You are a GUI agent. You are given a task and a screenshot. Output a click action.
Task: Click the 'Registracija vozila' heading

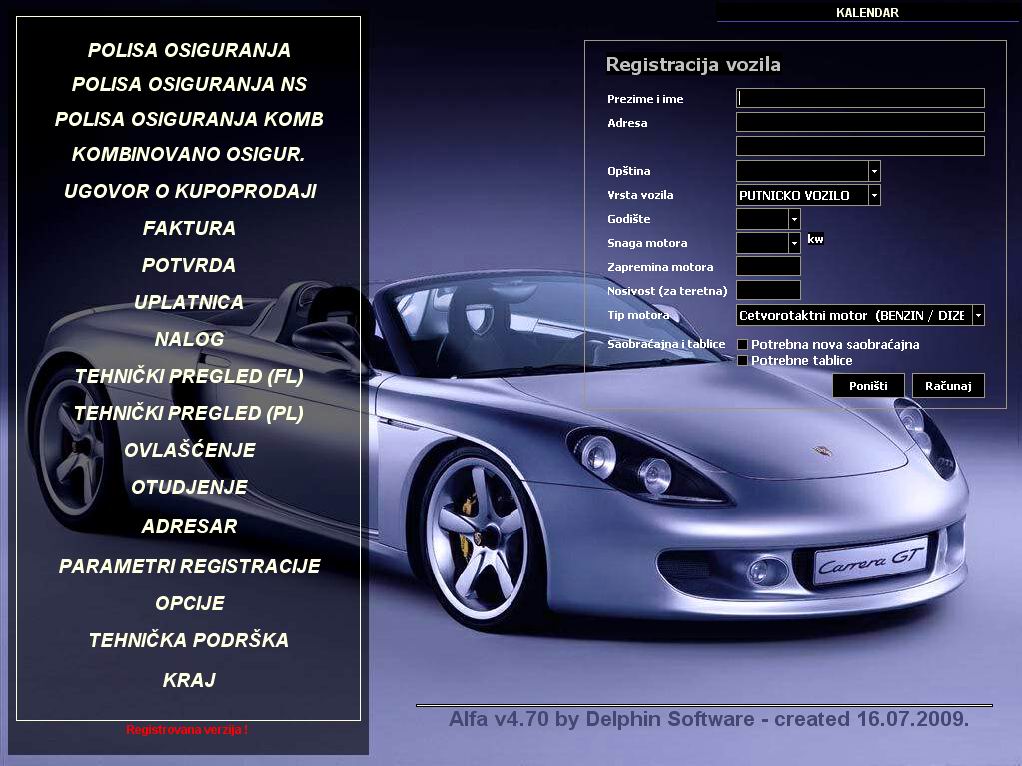[x=693, y=65]
